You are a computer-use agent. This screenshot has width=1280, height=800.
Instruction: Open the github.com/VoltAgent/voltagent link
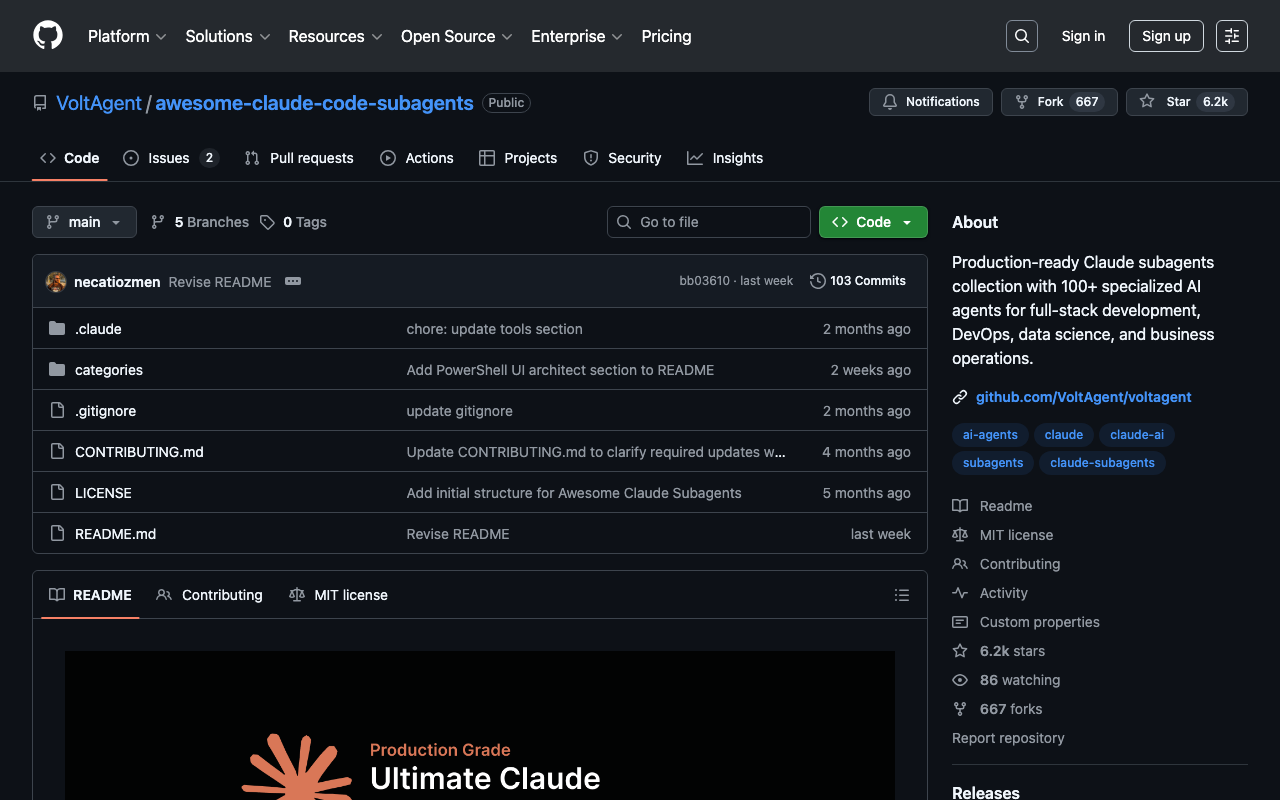click(x=1083, y=397)
